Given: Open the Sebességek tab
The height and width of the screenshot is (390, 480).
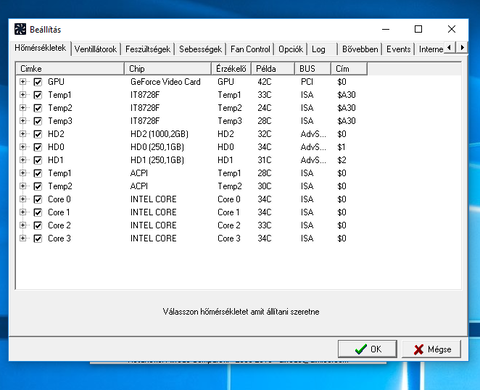Looking at the screenshot, I should (x=200, y=49).
